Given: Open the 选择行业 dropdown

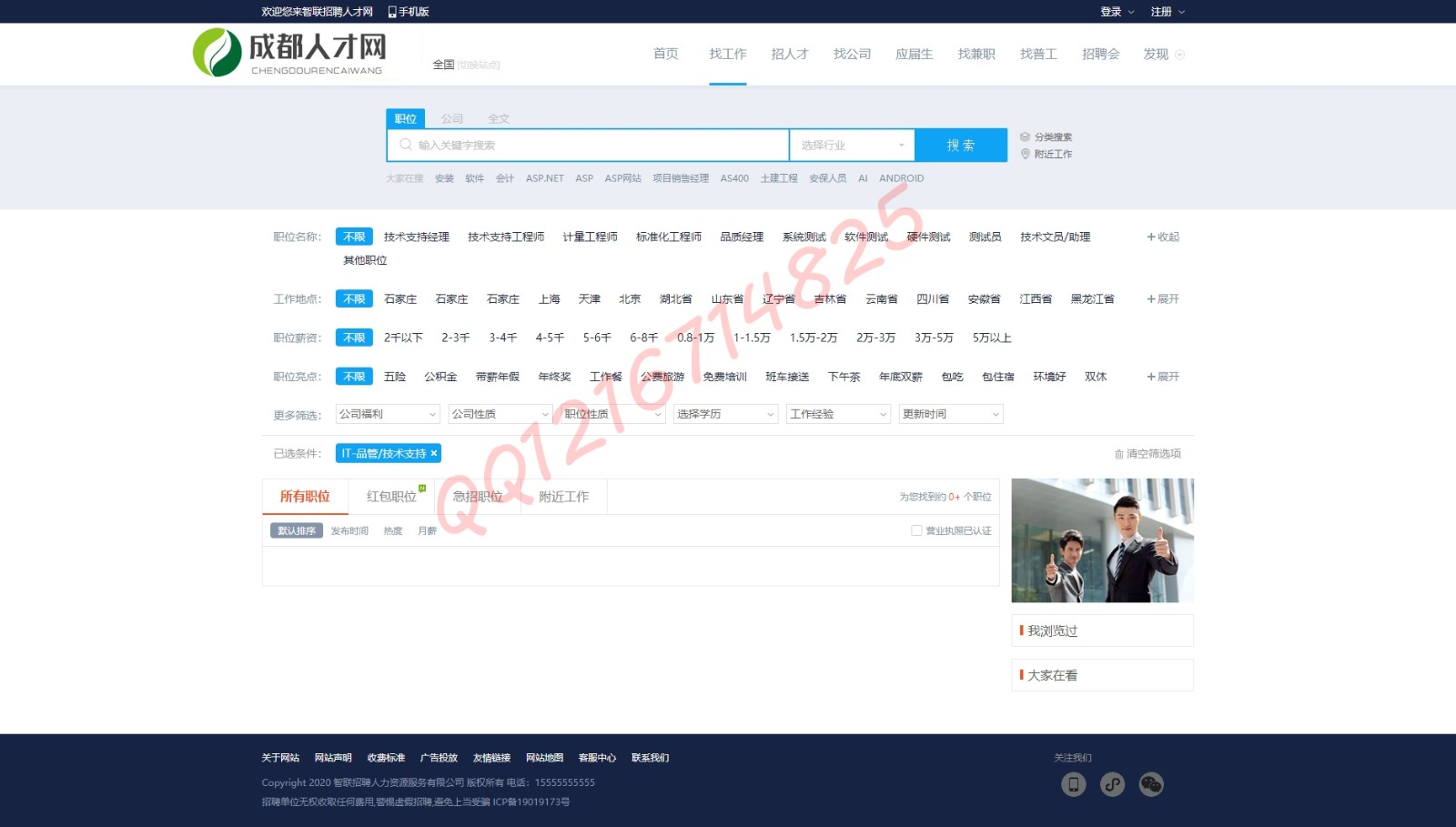Looking at the screenshot, I should (x=852, y=146).
